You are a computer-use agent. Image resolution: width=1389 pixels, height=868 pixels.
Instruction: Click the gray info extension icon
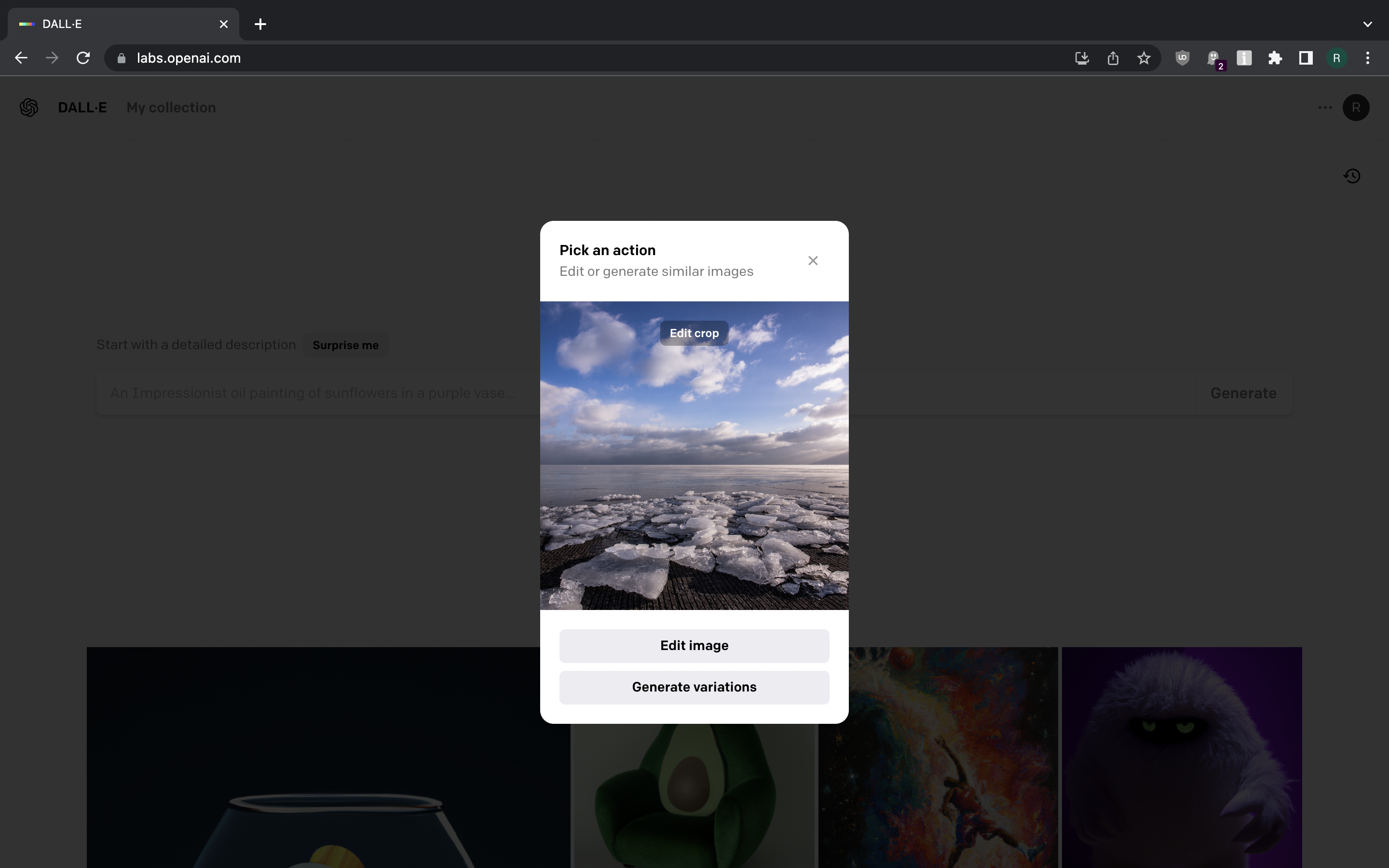click(1244, 58)
